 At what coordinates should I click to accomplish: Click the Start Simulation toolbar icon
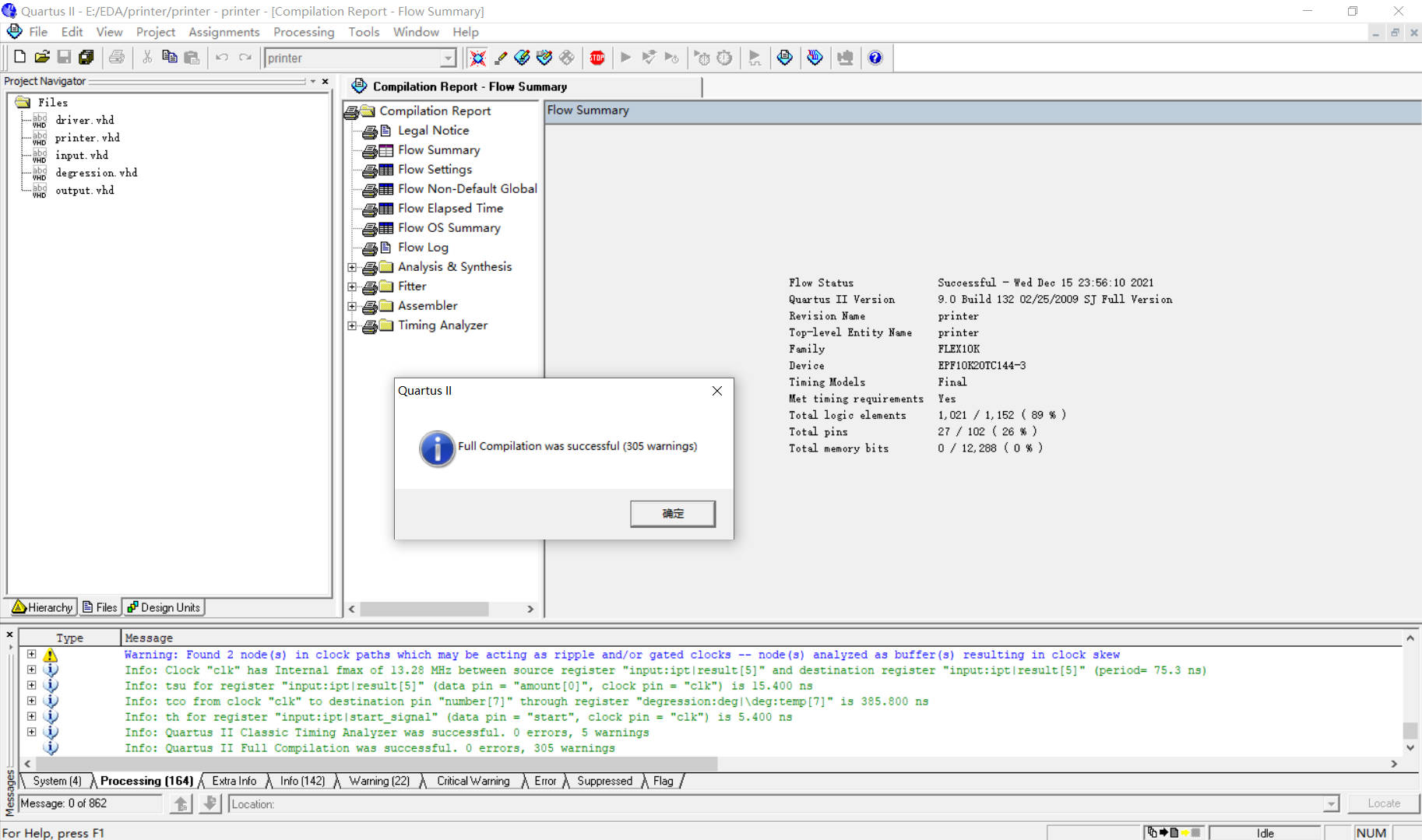click(755, 58)
